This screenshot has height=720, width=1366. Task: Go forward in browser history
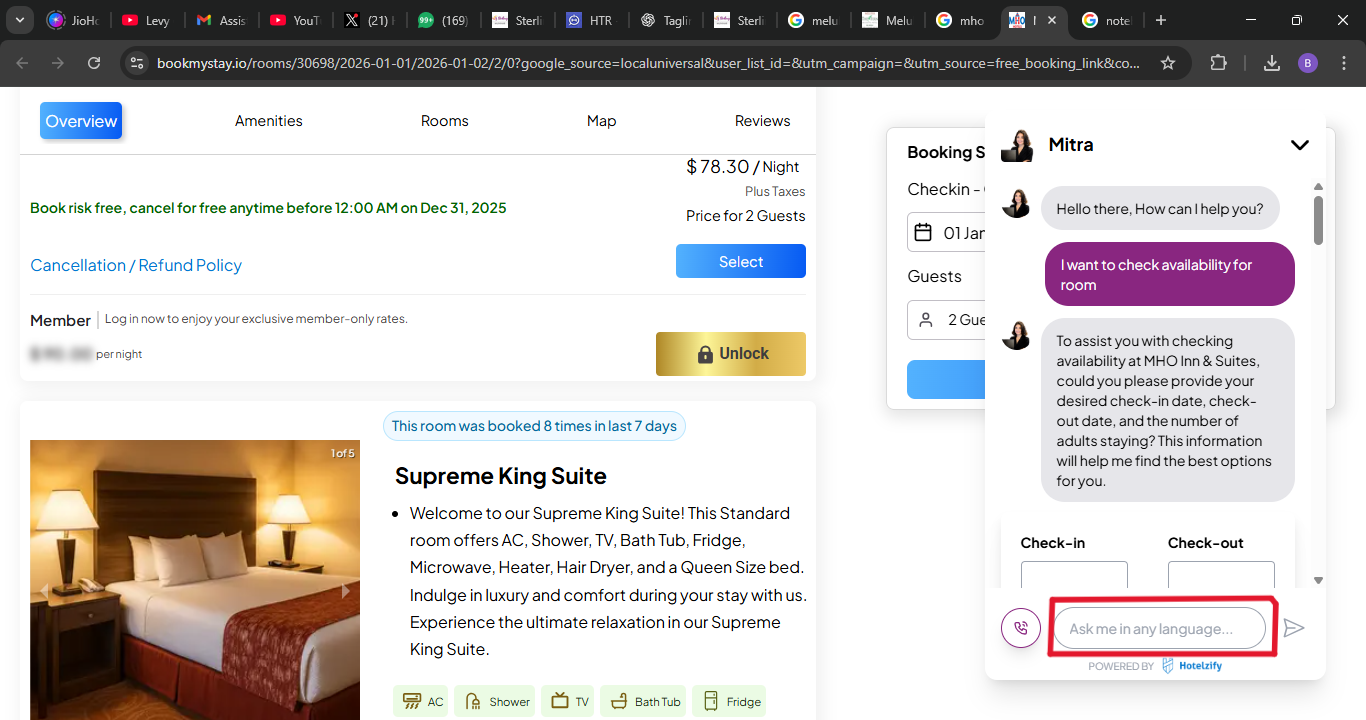point(58,63)
